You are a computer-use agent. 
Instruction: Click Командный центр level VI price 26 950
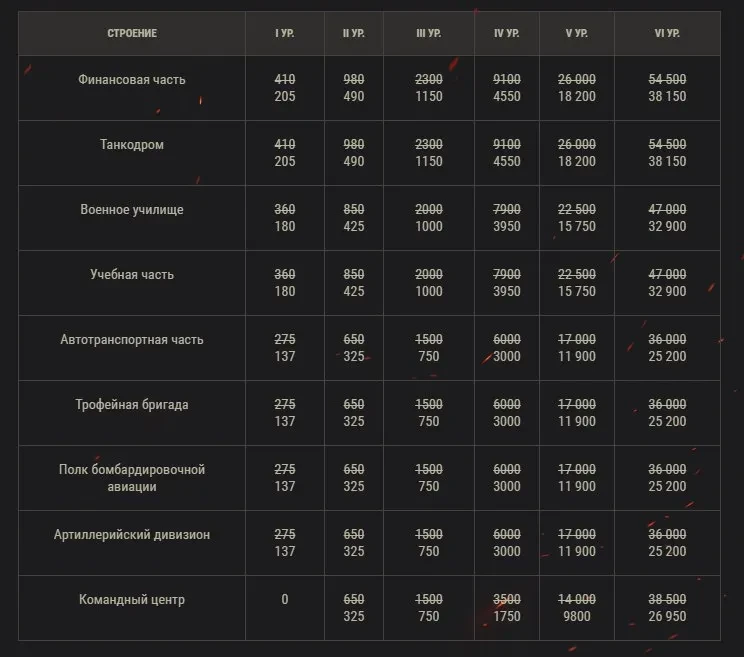coord(667,616)
